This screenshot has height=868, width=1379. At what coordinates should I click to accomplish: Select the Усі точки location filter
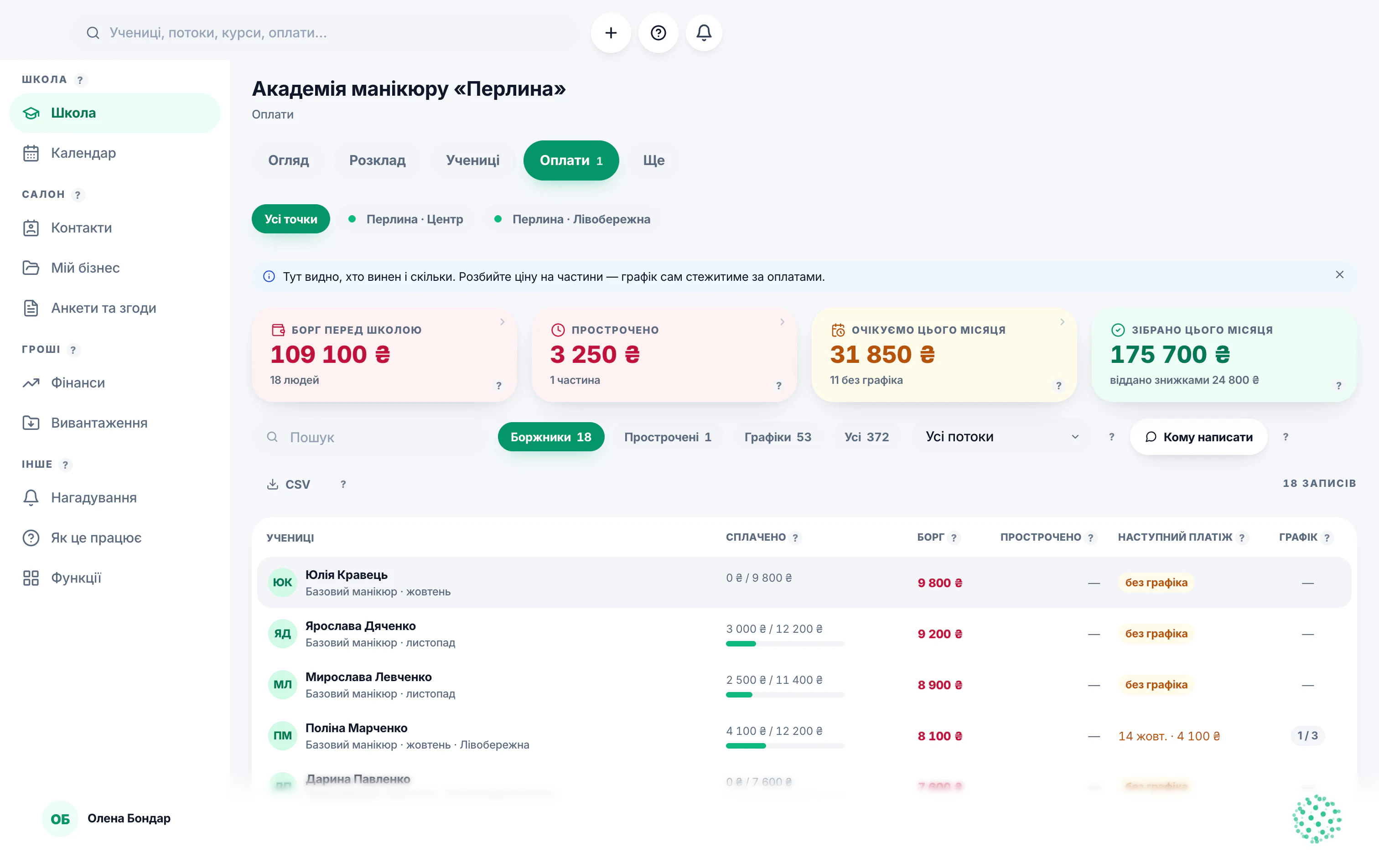coord(291,219)
